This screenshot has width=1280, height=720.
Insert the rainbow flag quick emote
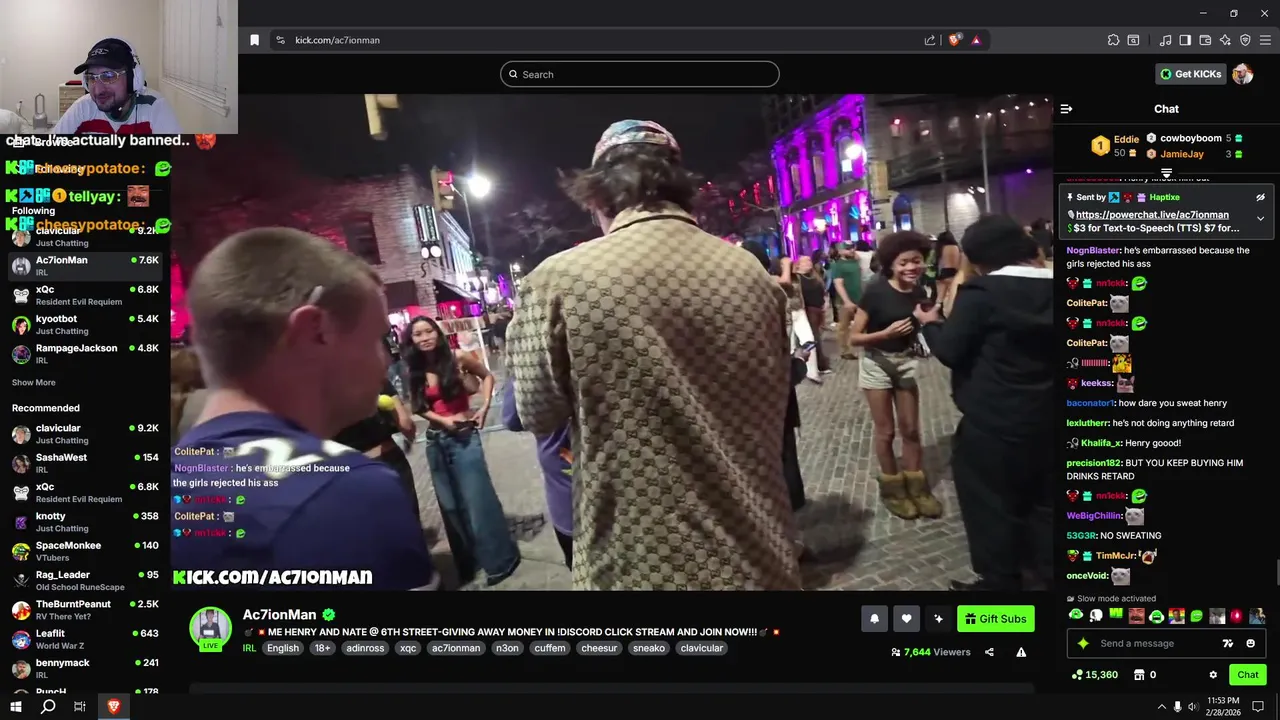(1177, 616)
